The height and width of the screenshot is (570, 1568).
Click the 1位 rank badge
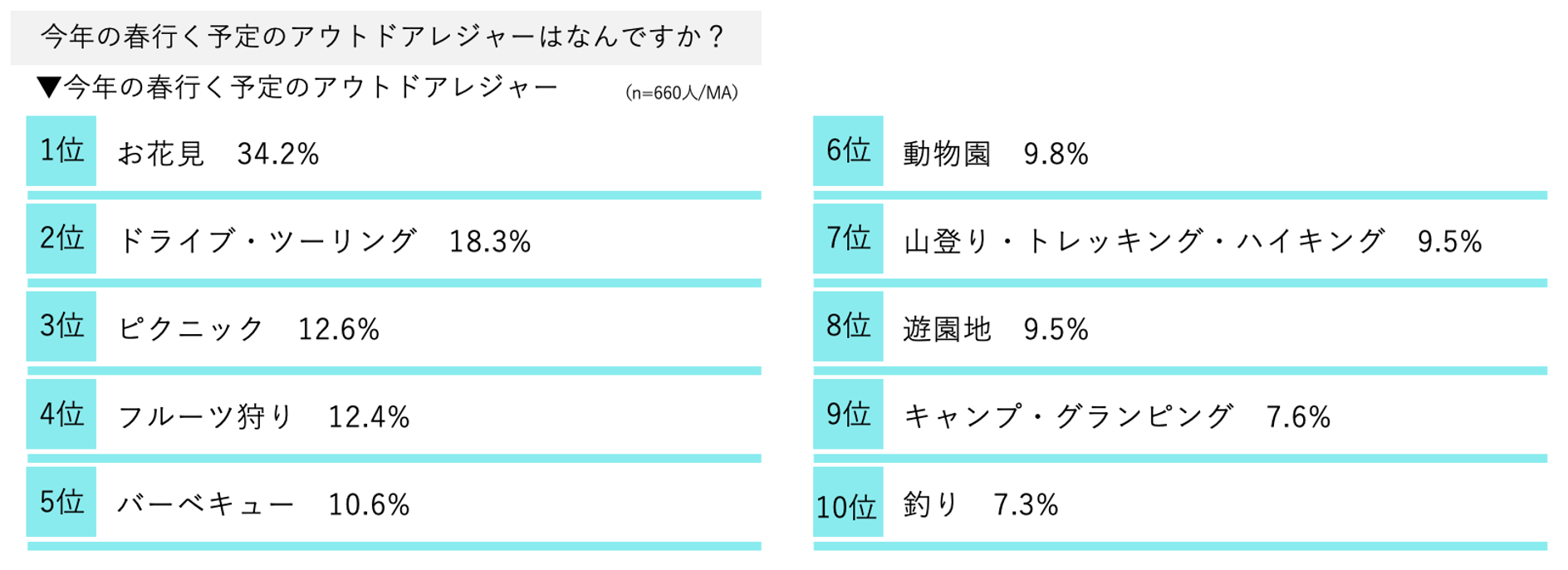tap(61, 150)
